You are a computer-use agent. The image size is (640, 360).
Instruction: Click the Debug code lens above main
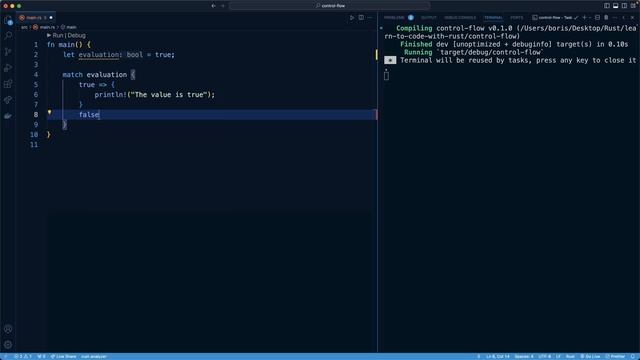77,36
